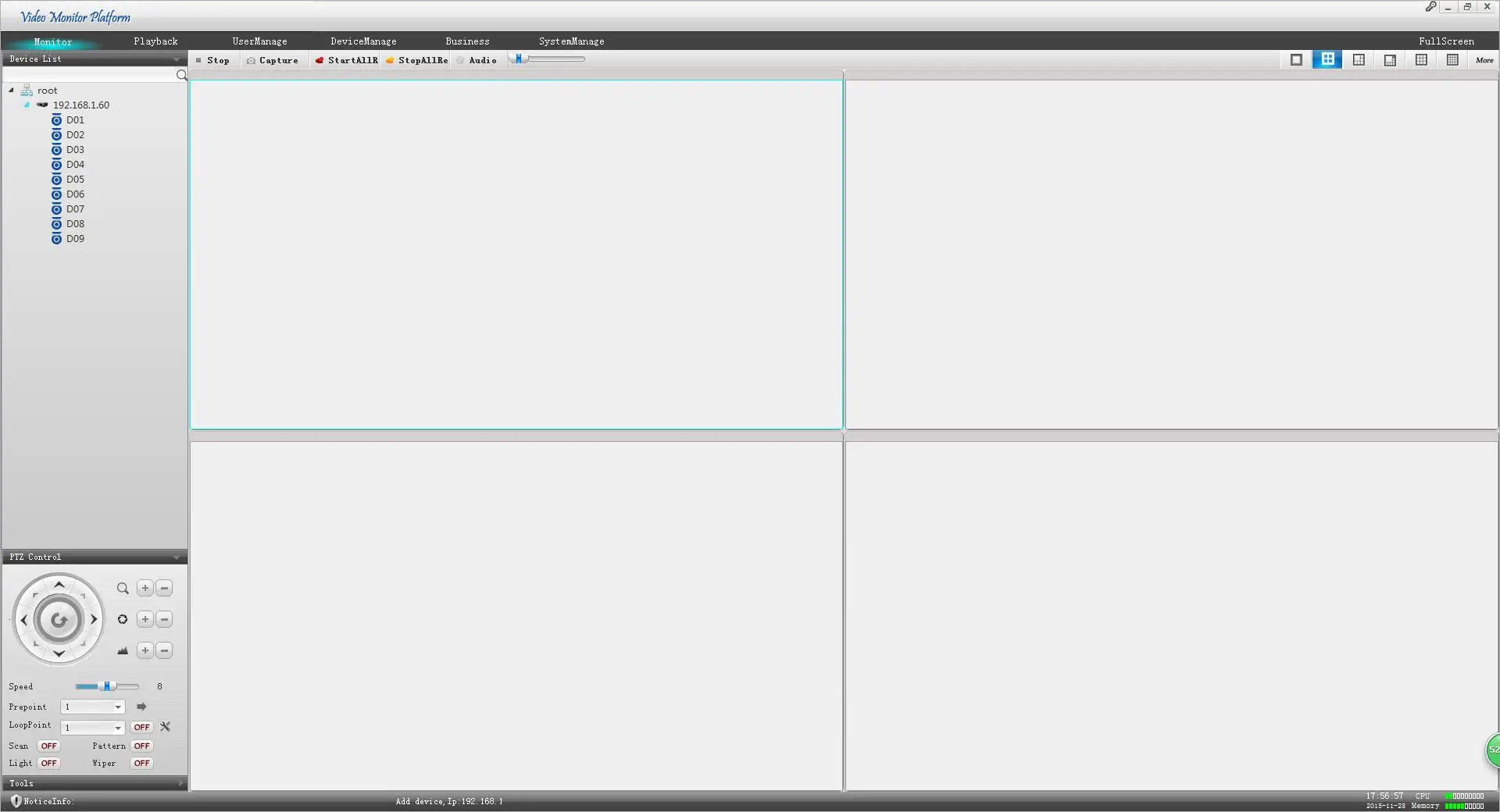Open the SystemManage tab
Screen dimensions: 1500x812
571,41
